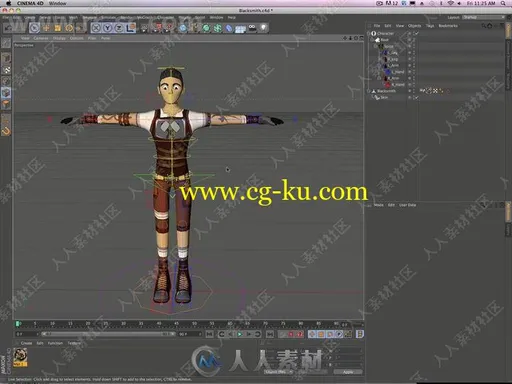Click the Apply button
512x384 pixels.
click(348, 372)
